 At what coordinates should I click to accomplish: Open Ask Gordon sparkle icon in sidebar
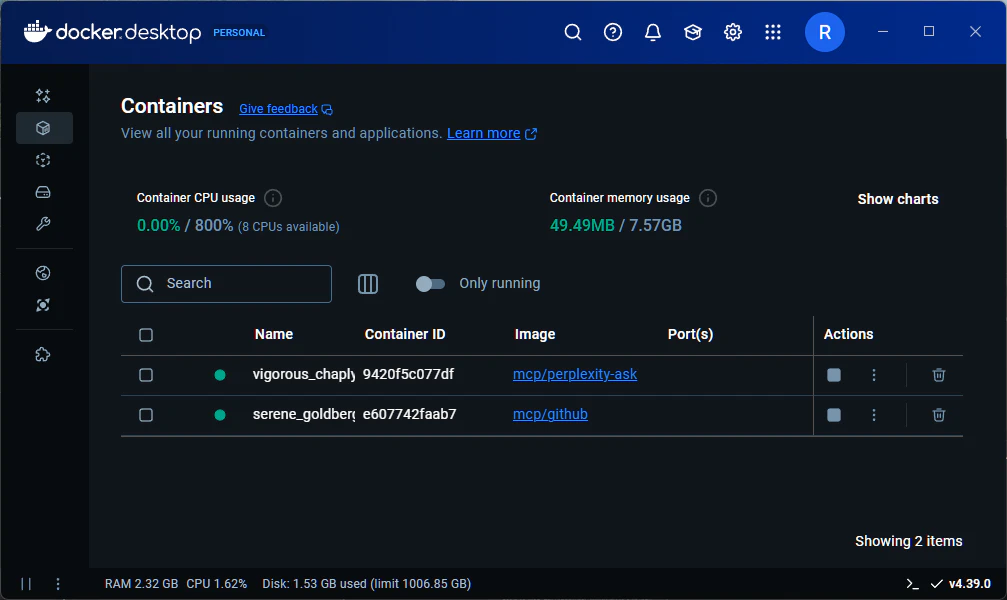(x=43, y=96)
